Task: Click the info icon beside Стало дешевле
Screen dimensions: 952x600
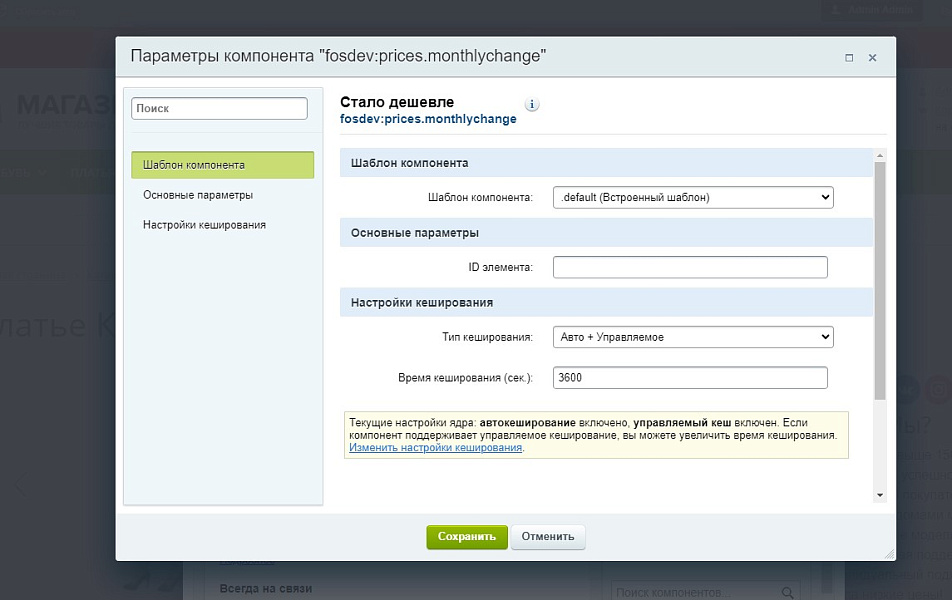Action: click(x=532, y=104)
